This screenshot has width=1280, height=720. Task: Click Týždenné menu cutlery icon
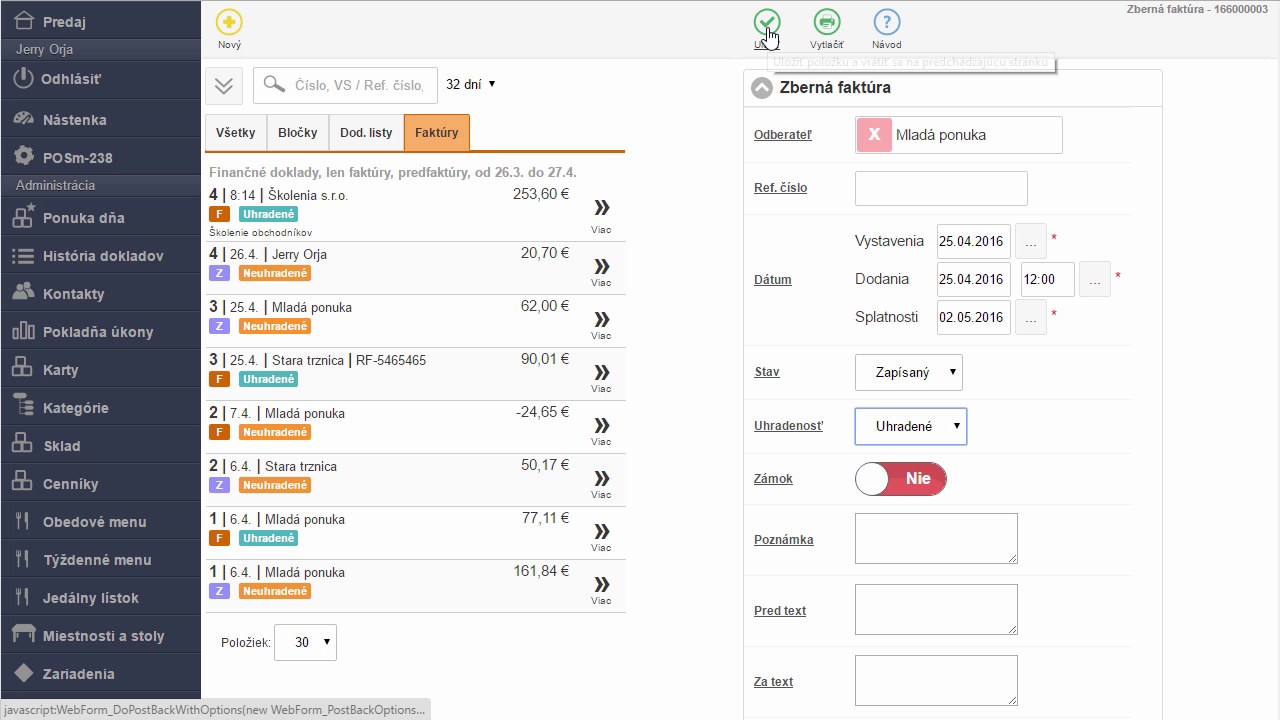(x=23, y=559)
